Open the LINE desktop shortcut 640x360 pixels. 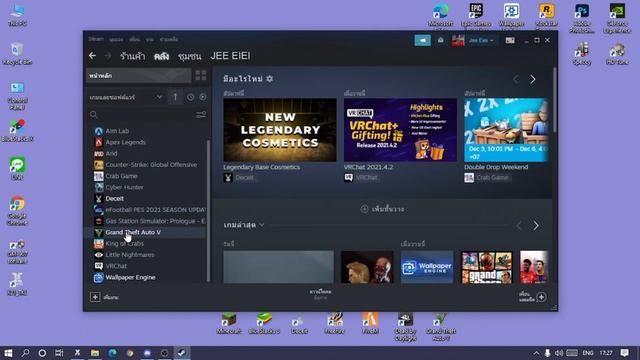(17, 168)
